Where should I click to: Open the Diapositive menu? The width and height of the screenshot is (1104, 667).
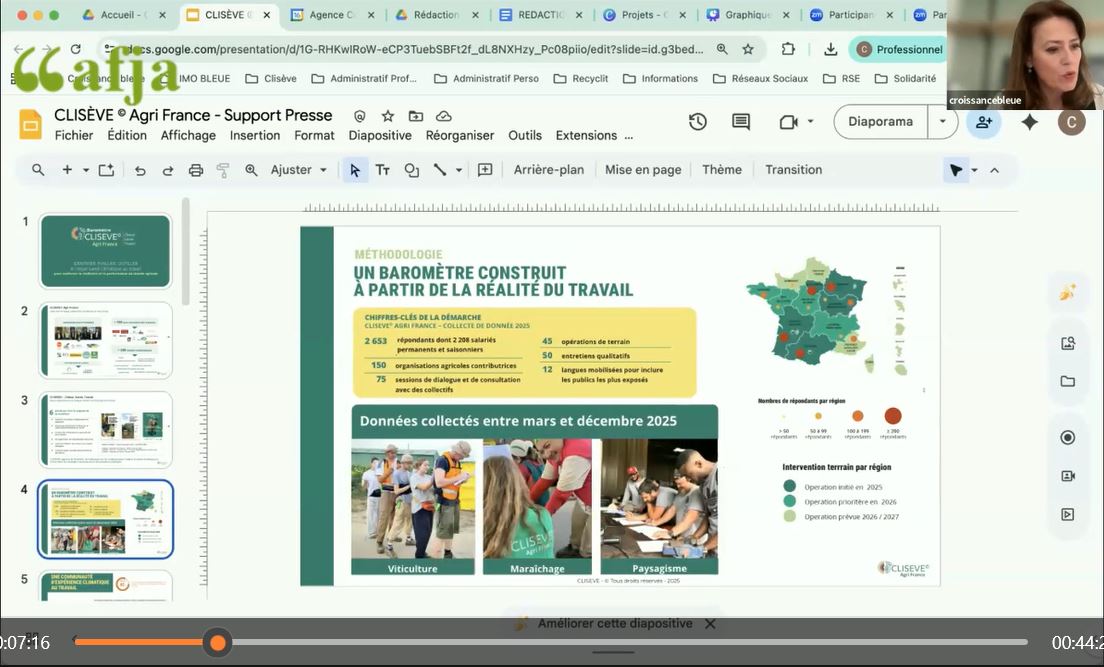point(380,135)
